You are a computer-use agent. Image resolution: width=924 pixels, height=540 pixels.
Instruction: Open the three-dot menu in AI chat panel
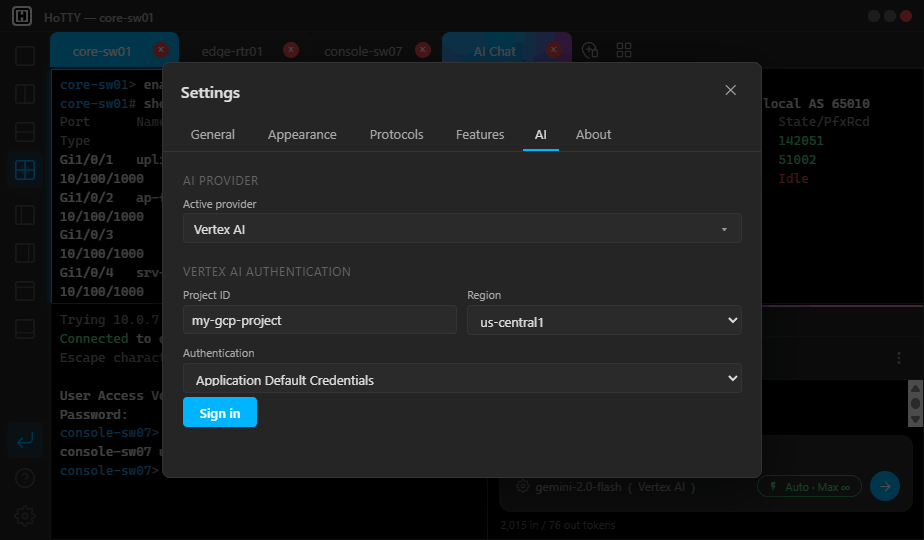pos(898,358)
